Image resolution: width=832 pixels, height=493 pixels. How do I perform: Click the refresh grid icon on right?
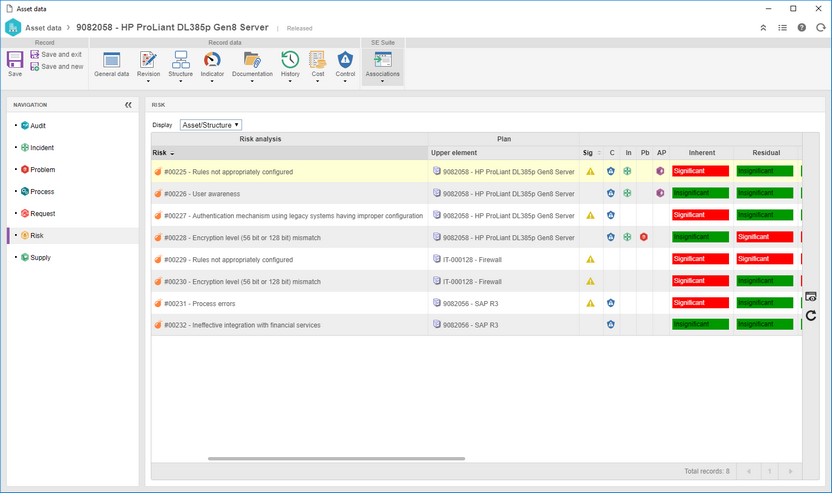811,316
